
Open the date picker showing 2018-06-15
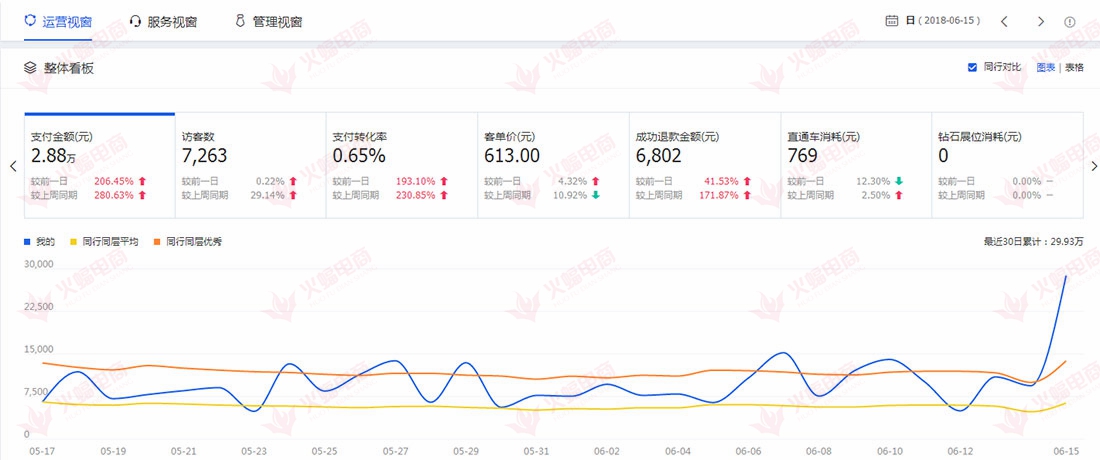point(943,21)
